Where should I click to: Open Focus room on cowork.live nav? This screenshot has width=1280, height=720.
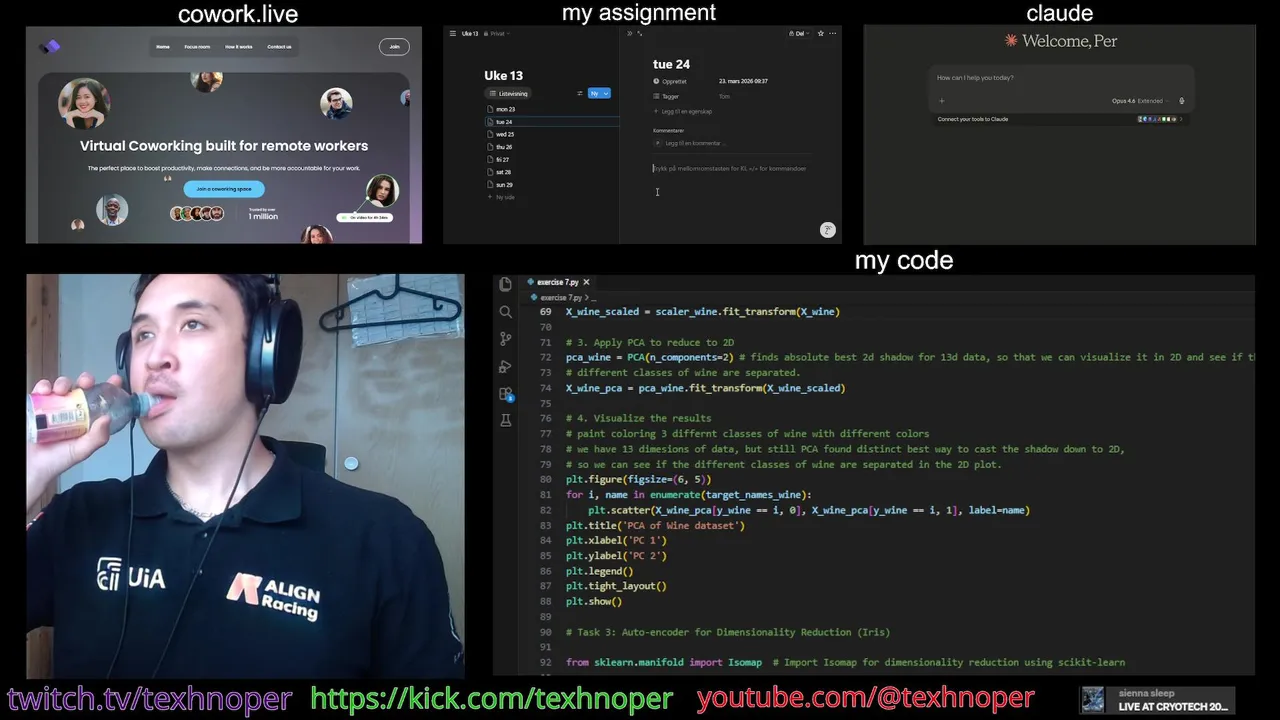click(197, 47)
